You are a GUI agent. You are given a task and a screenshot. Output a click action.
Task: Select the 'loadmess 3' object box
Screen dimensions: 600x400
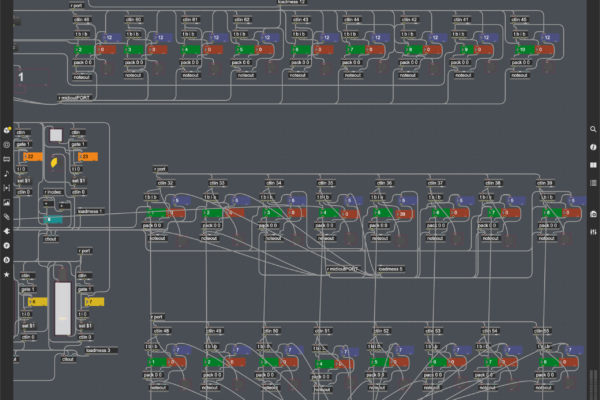tap(102, 350)
